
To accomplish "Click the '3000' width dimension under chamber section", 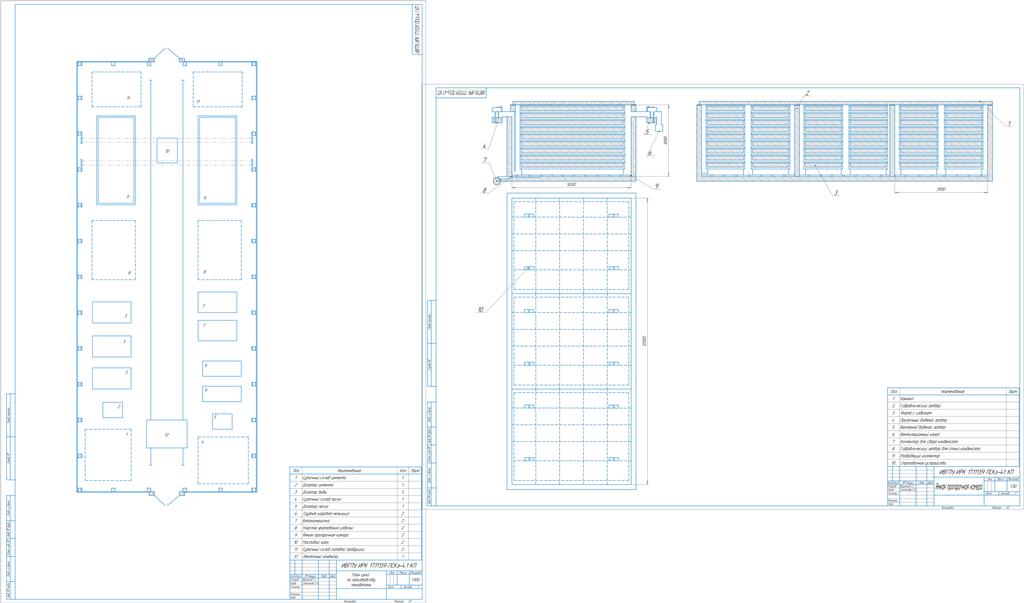I will pyautogui.click(x=571, y=185).
